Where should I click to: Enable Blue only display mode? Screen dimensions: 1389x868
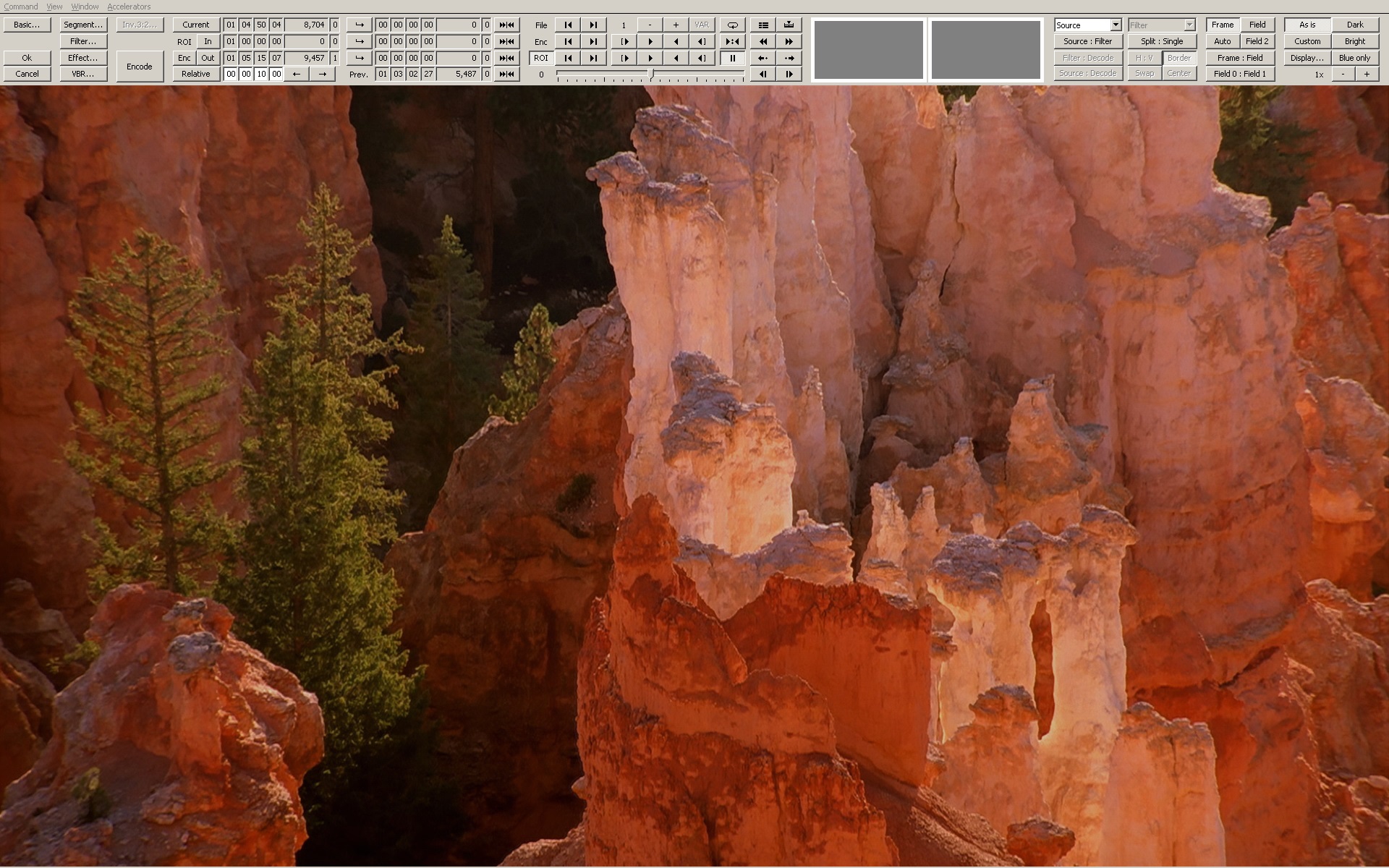[1354, 58]
